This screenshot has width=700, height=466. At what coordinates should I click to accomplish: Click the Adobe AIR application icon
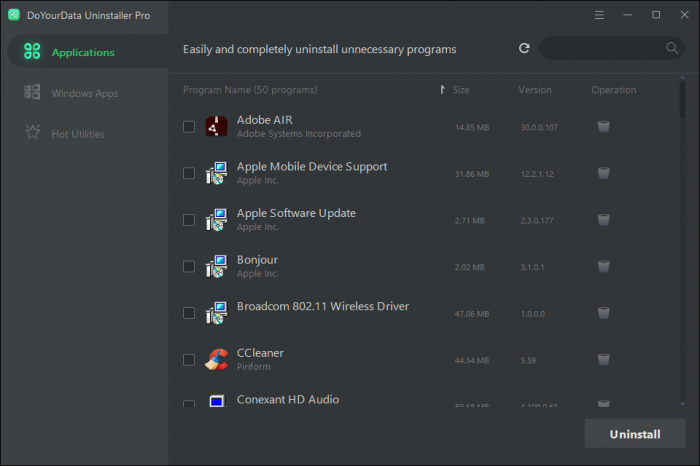click(x=217, y=126)
